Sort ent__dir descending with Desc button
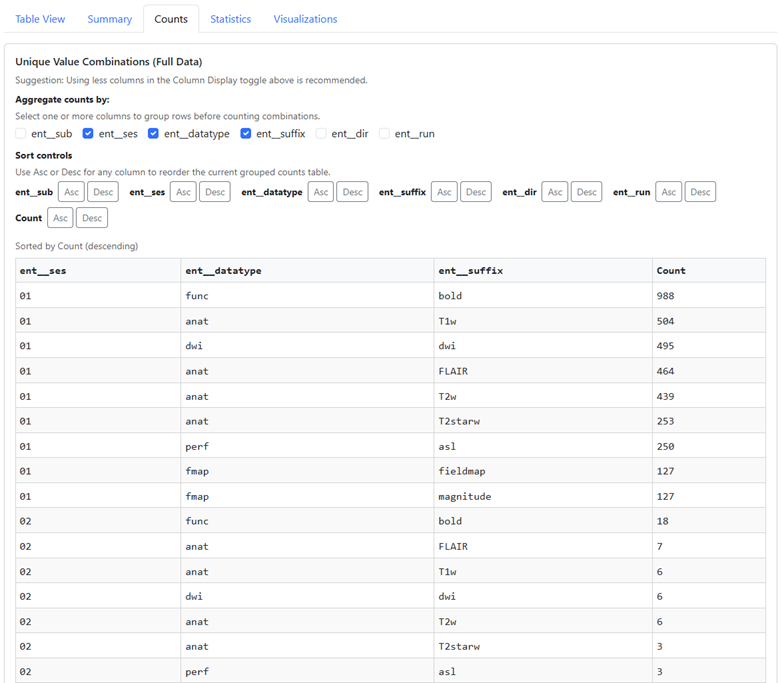Image resolution: width=782 pixels, height=683 pixels. coord(586,192)
